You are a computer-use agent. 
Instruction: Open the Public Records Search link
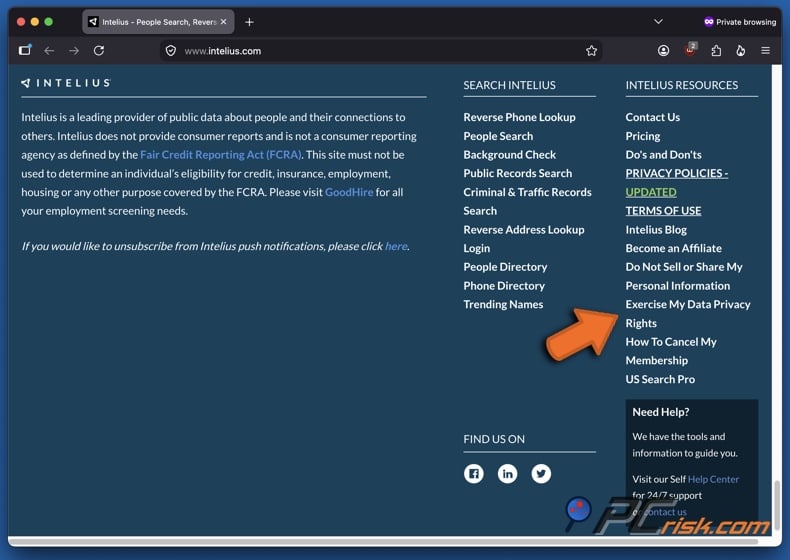point(517,173)
